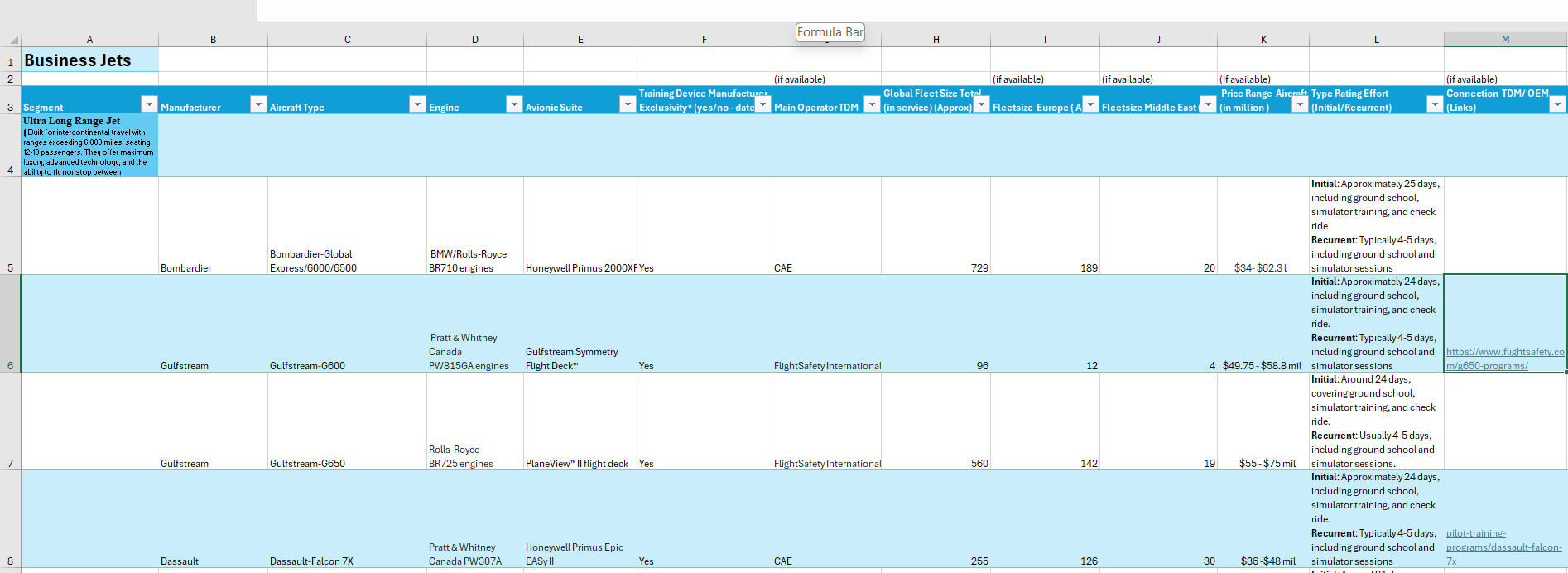Image resolution: width=1568 pixels, height=573 pixels.
Task: Open the Training Device Manufacturer Exclusivity filter
Action: pyautogui.click(x=762, y=104)
